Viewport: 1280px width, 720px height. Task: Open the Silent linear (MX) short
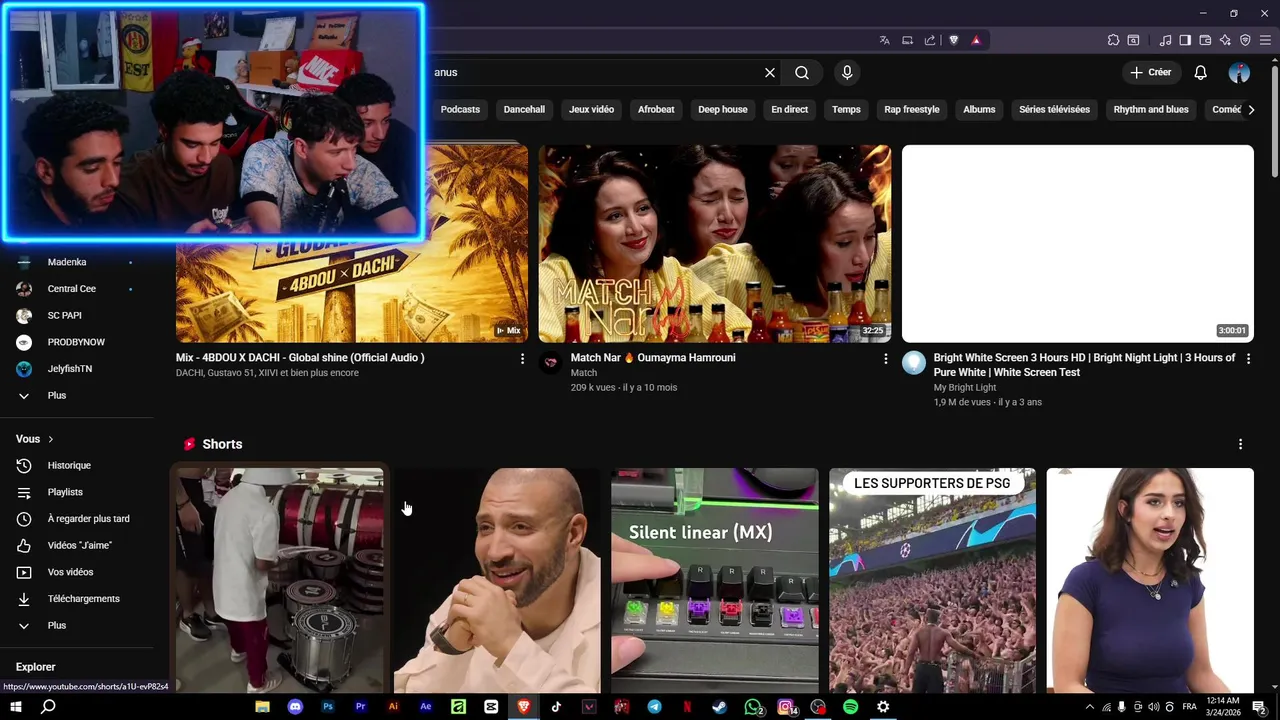click(715, 580)
